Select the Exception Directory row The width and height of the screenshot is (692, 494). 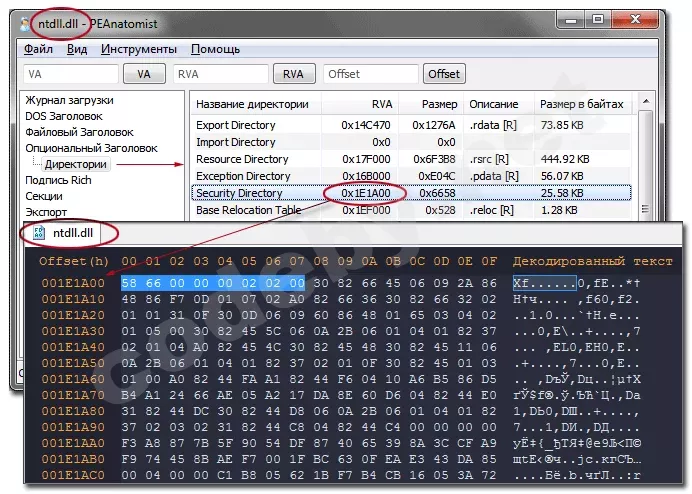pyautogui.click(x=411, y=176)
